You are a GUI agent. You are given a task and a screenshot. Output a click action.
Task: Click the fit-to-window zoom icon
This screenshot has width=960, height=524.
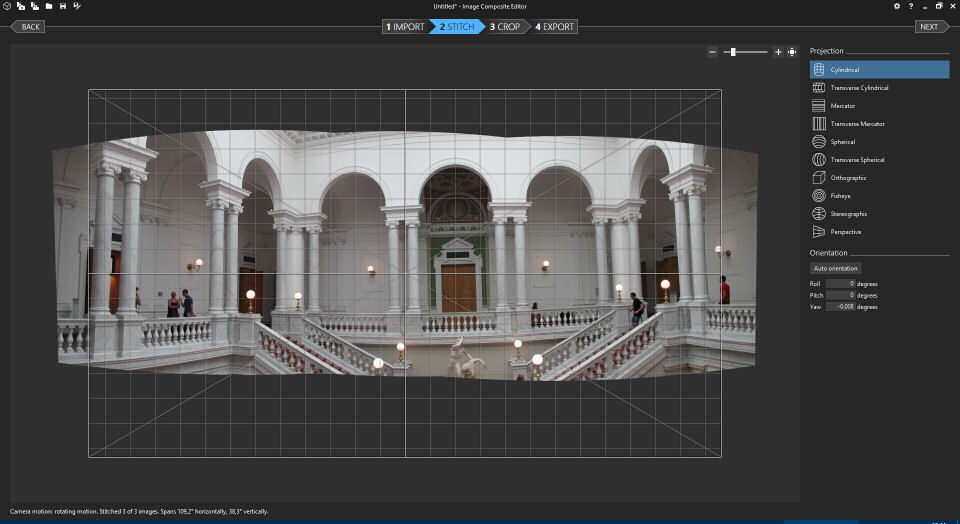click(x=792, y=52)
